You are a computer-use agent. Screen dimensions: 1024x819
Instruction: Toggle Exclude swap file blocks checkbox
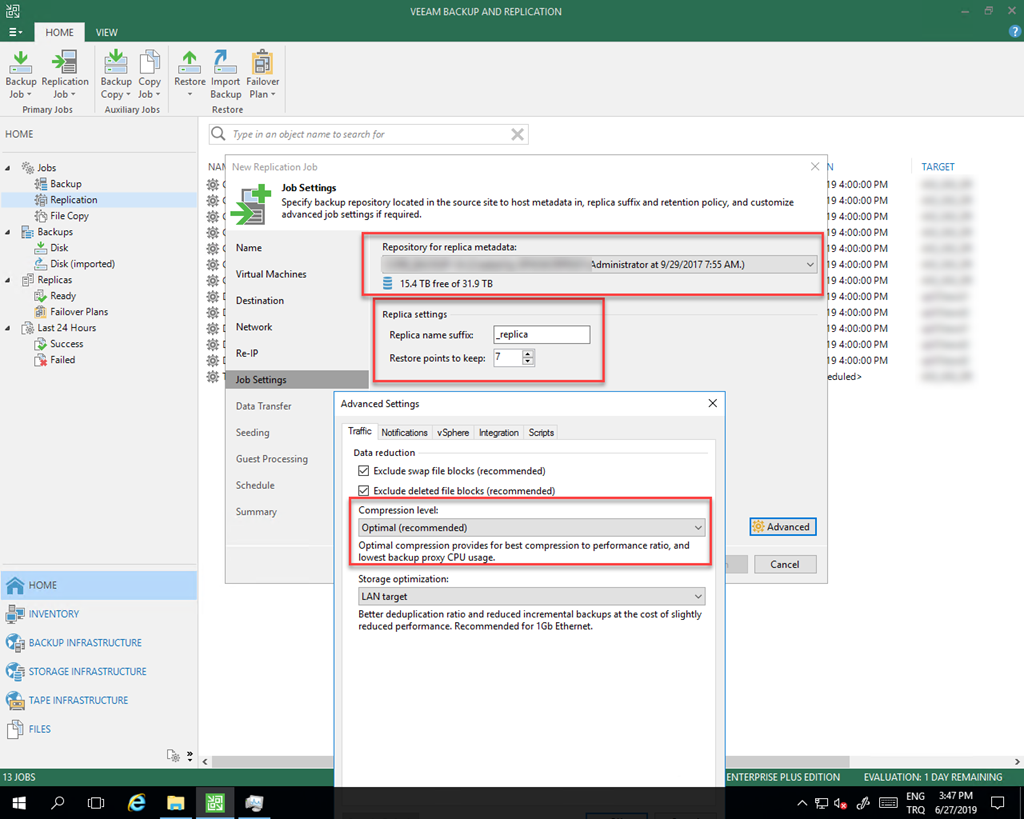364,471
